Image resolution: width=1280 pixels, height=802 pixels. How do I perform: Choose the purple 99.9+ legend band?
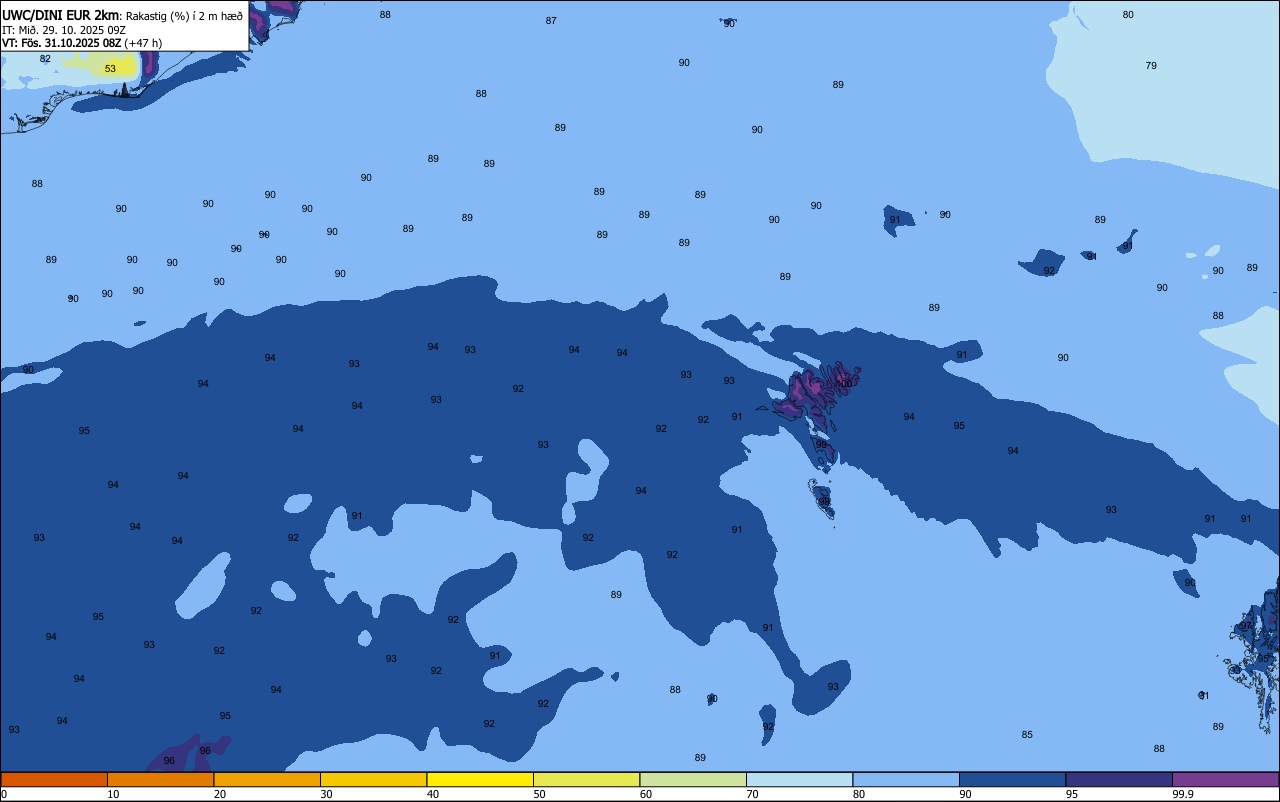click(x=1225, y=779)
